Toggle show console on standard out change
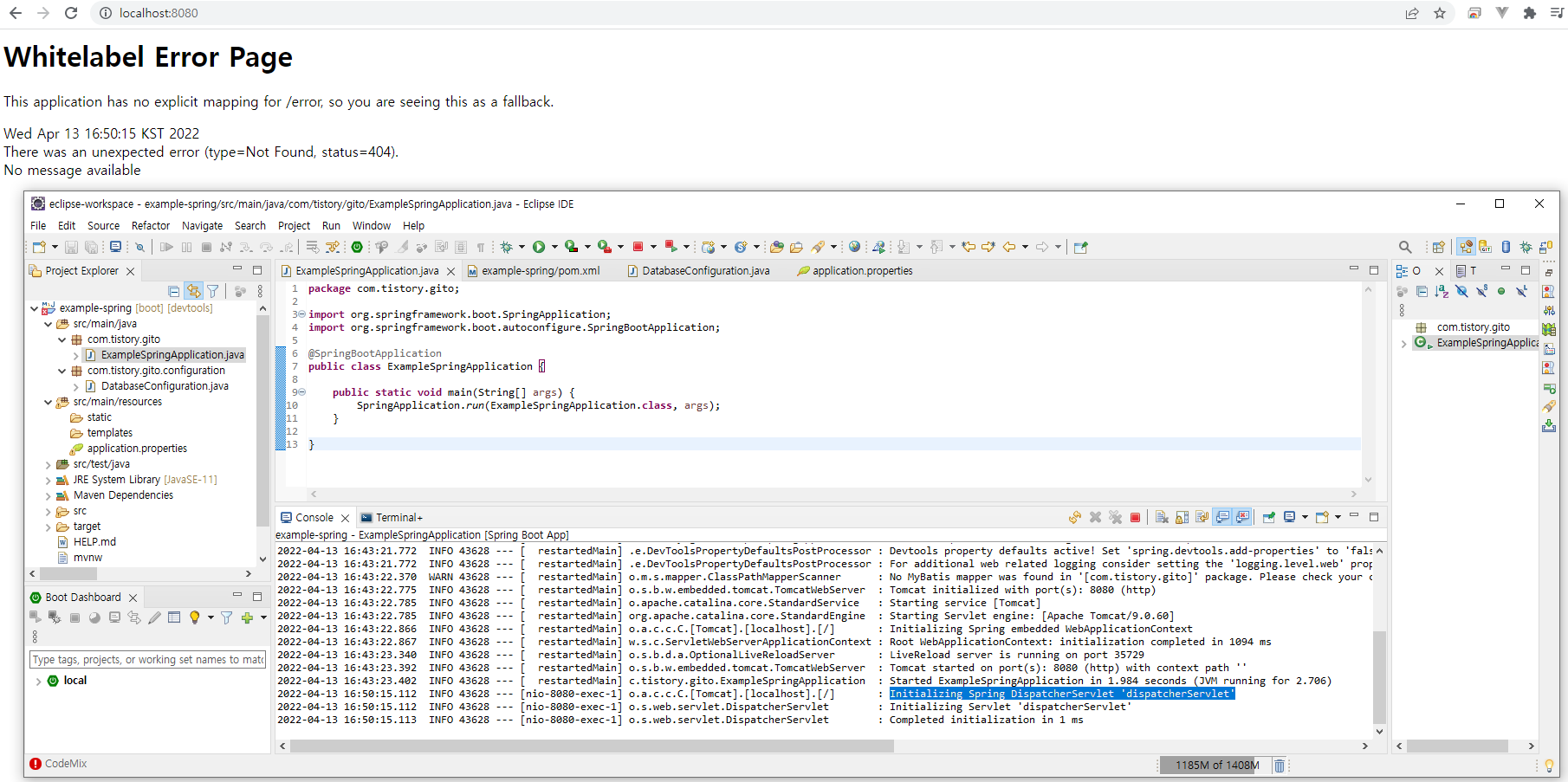1568x782 pixels. 1222,518
